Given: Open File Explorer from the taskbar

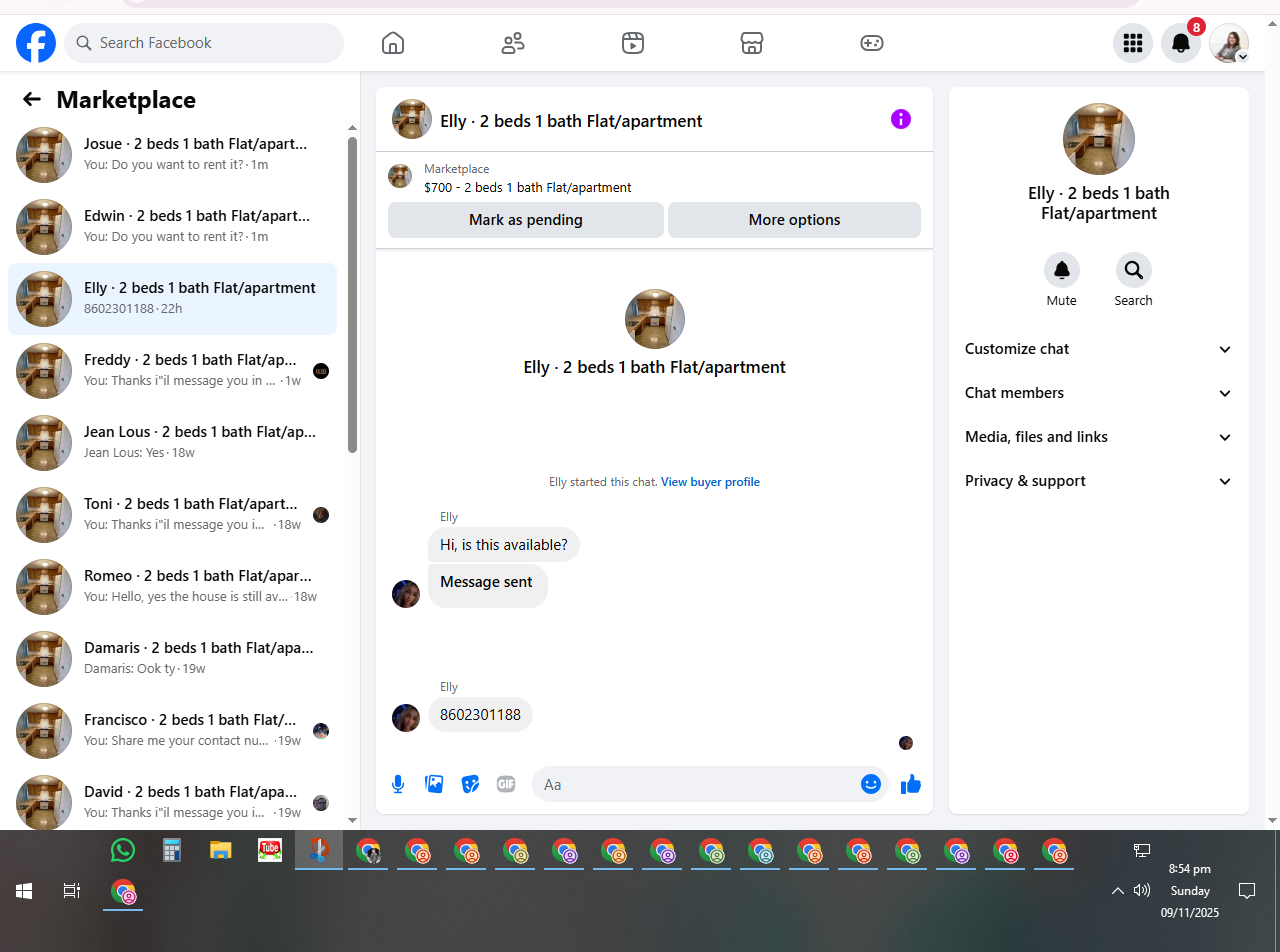Looking at the screenshot, I should 221,850.
